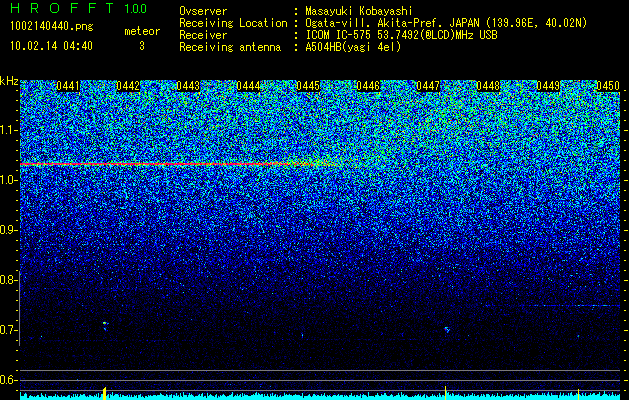Image resolution: width=629 pixels, height=400 pixels.
Task: Click the 1.0 kHz axis label
Action: pyautogui.click(x=7, y=180)
